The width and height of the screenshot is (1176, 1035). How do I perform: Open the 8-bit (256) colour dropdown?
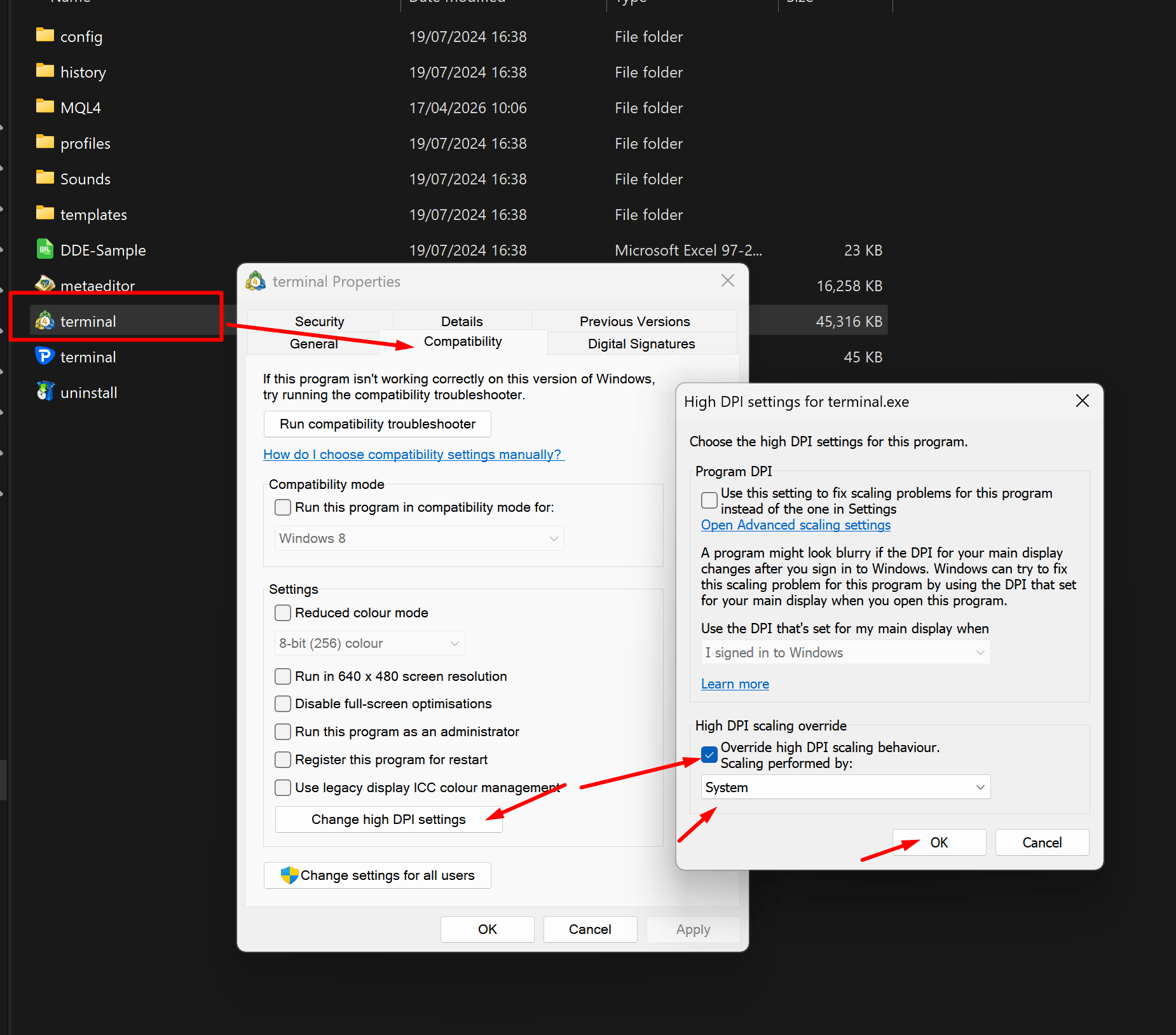point(369,643)
